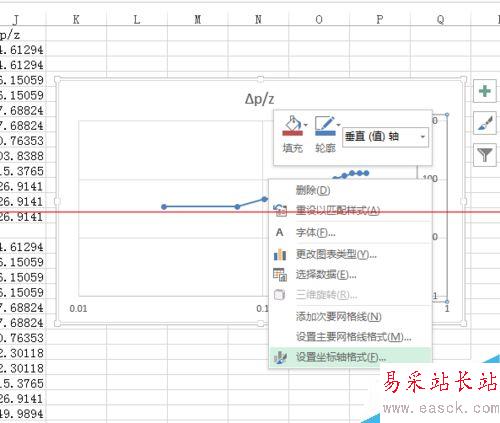Select the chart title Δp/z
The image size is (500, 423).
click(259, 99)
